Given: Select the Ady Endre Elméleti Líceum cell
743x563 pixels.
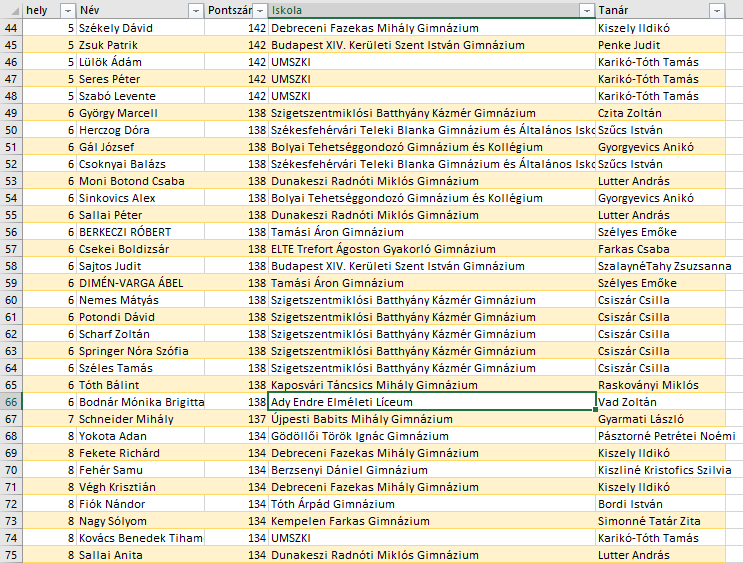Looking at the screenshot, I should [430, 402].
